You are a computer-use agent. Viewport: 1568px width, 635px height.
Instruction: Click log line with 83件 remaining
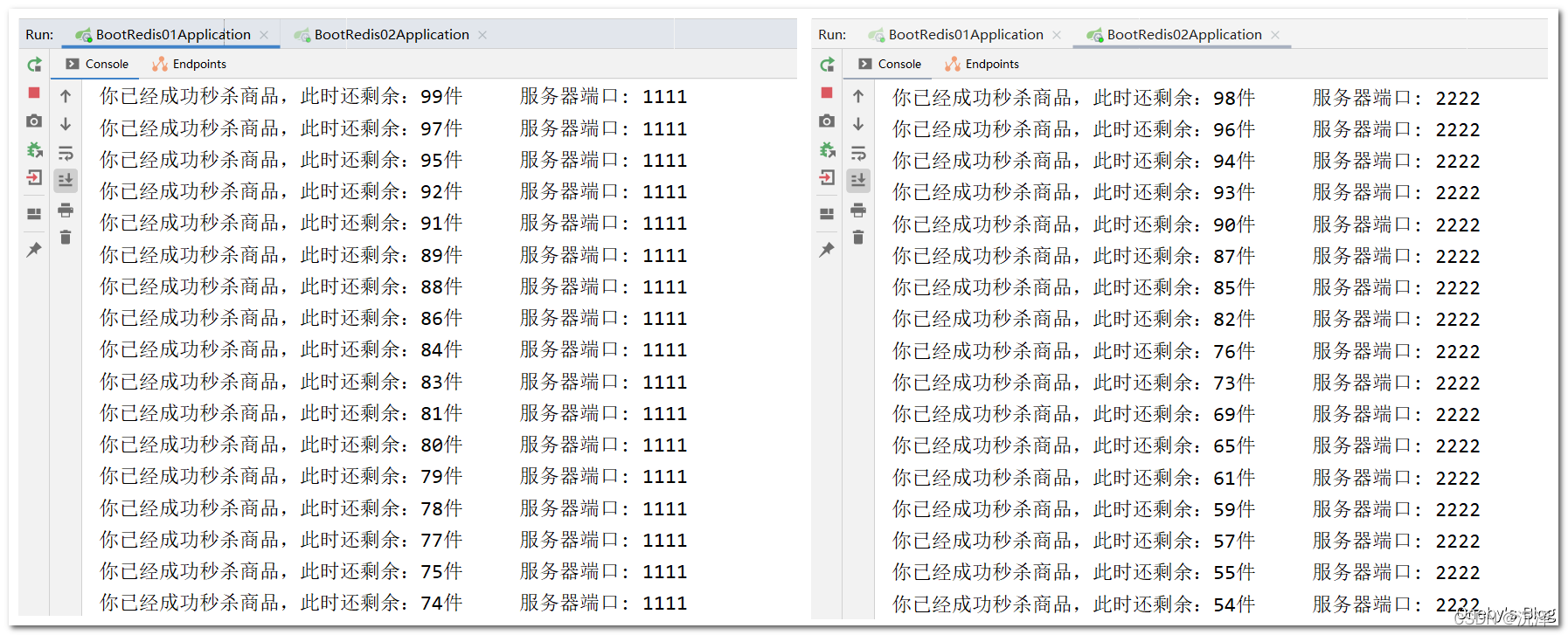[393, 382]
